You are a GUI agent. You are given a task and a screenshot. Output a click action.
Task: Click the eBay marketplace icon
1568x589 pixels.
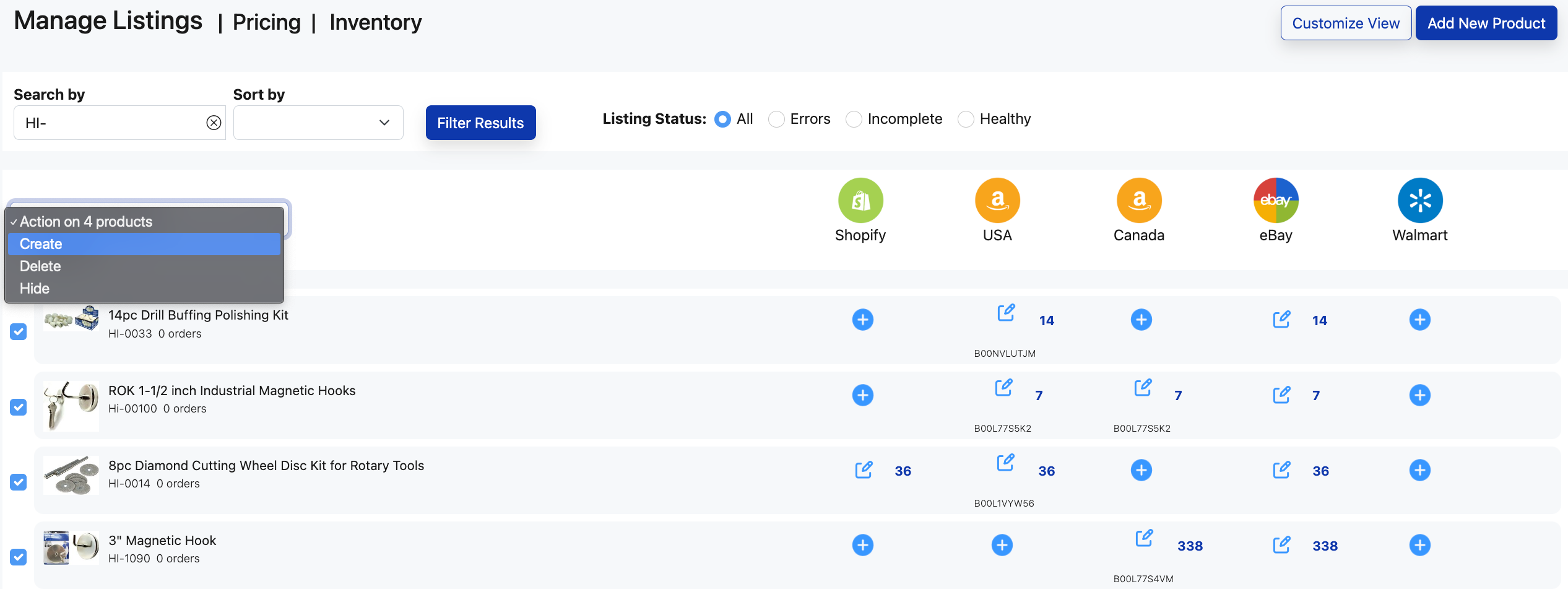point(1276,200)
